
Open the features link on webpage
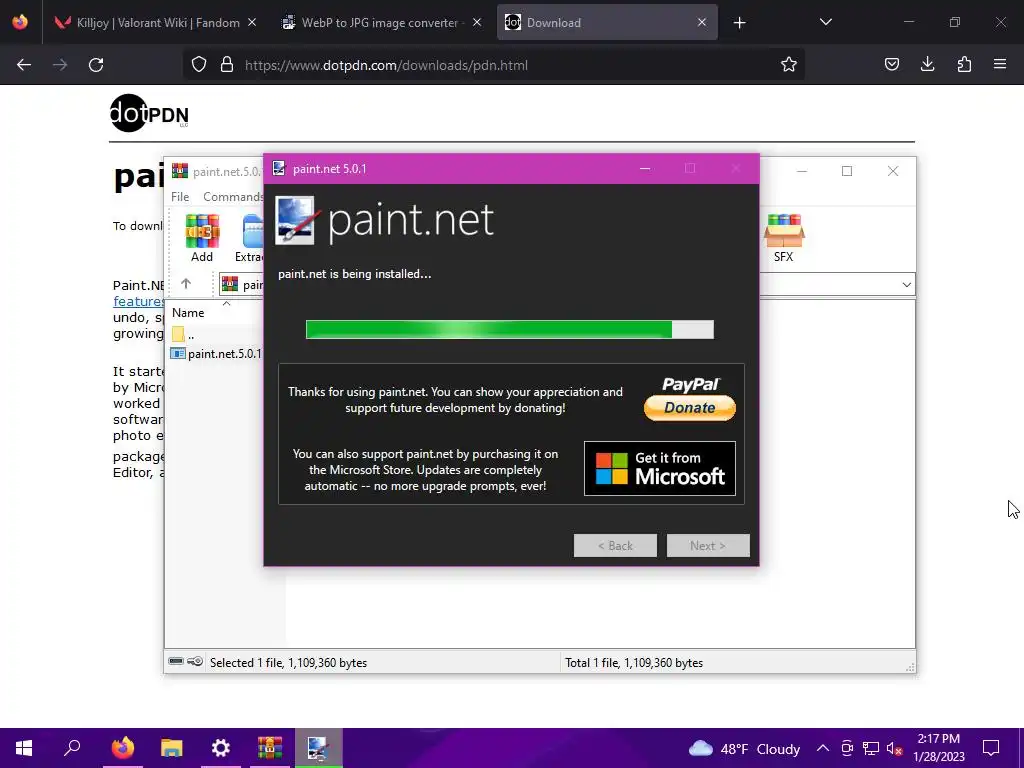138,301
